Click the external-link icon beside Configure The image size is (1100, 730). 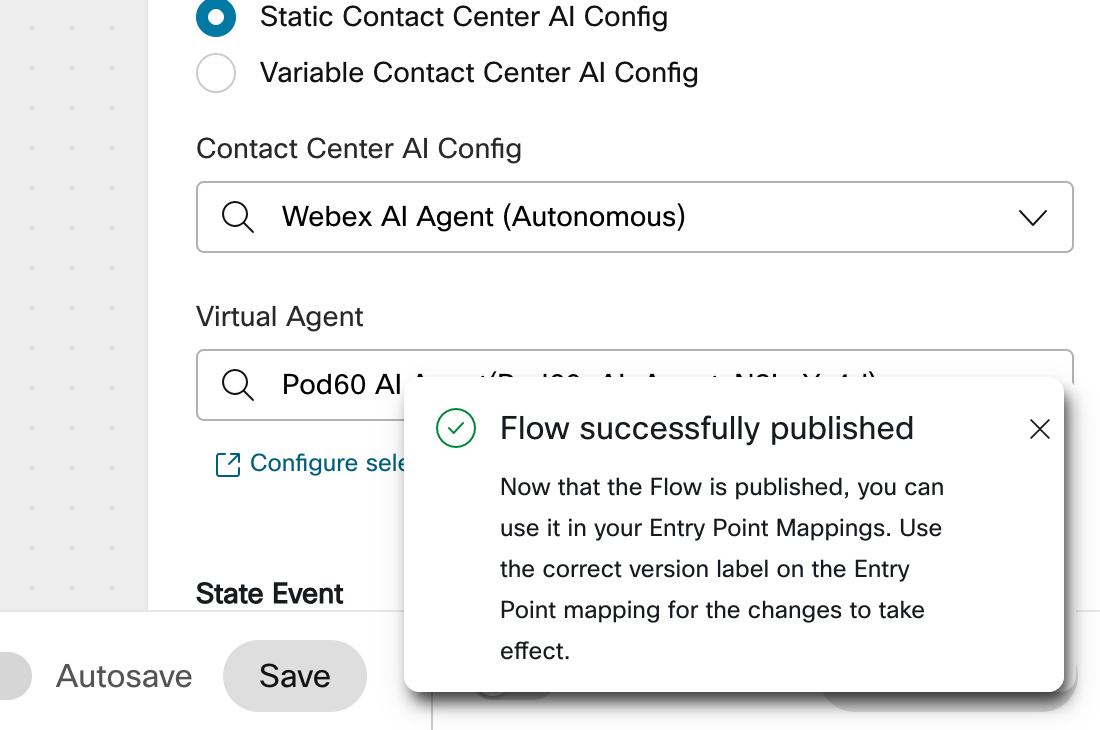pyautogui.click(x=228, y=464)
